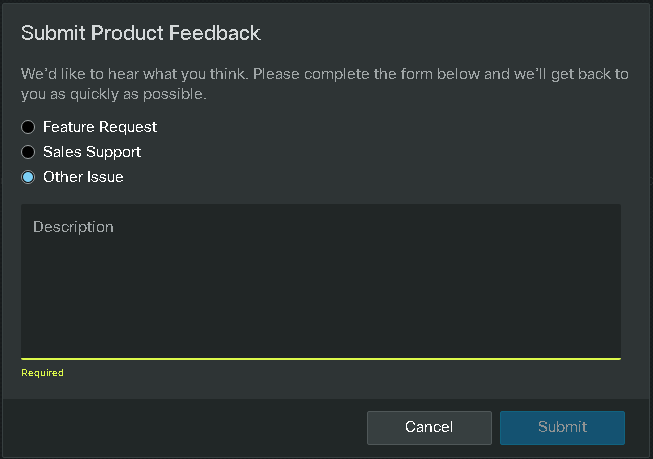653x459 pixels.
Task: Select the Feature Request radio button
Action: point(28,127)
